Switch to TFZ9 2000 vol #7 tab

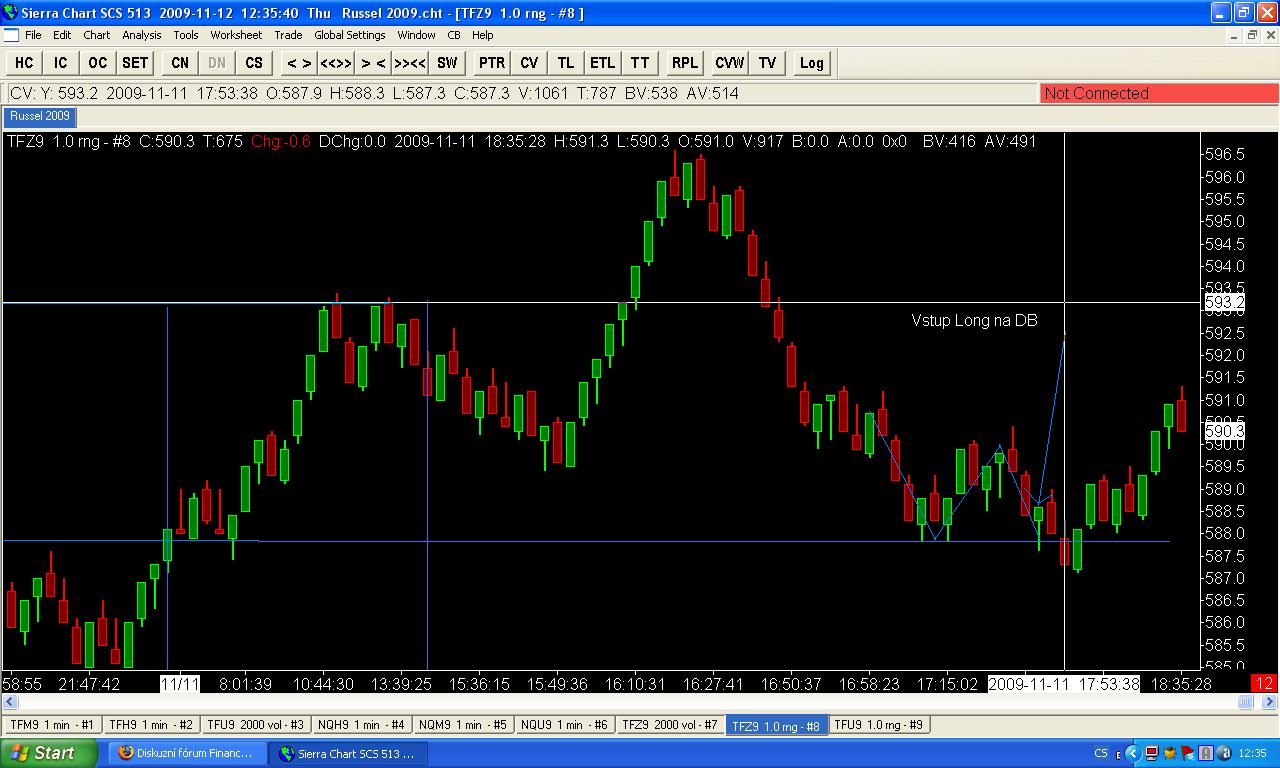click(x=670, y=725)
